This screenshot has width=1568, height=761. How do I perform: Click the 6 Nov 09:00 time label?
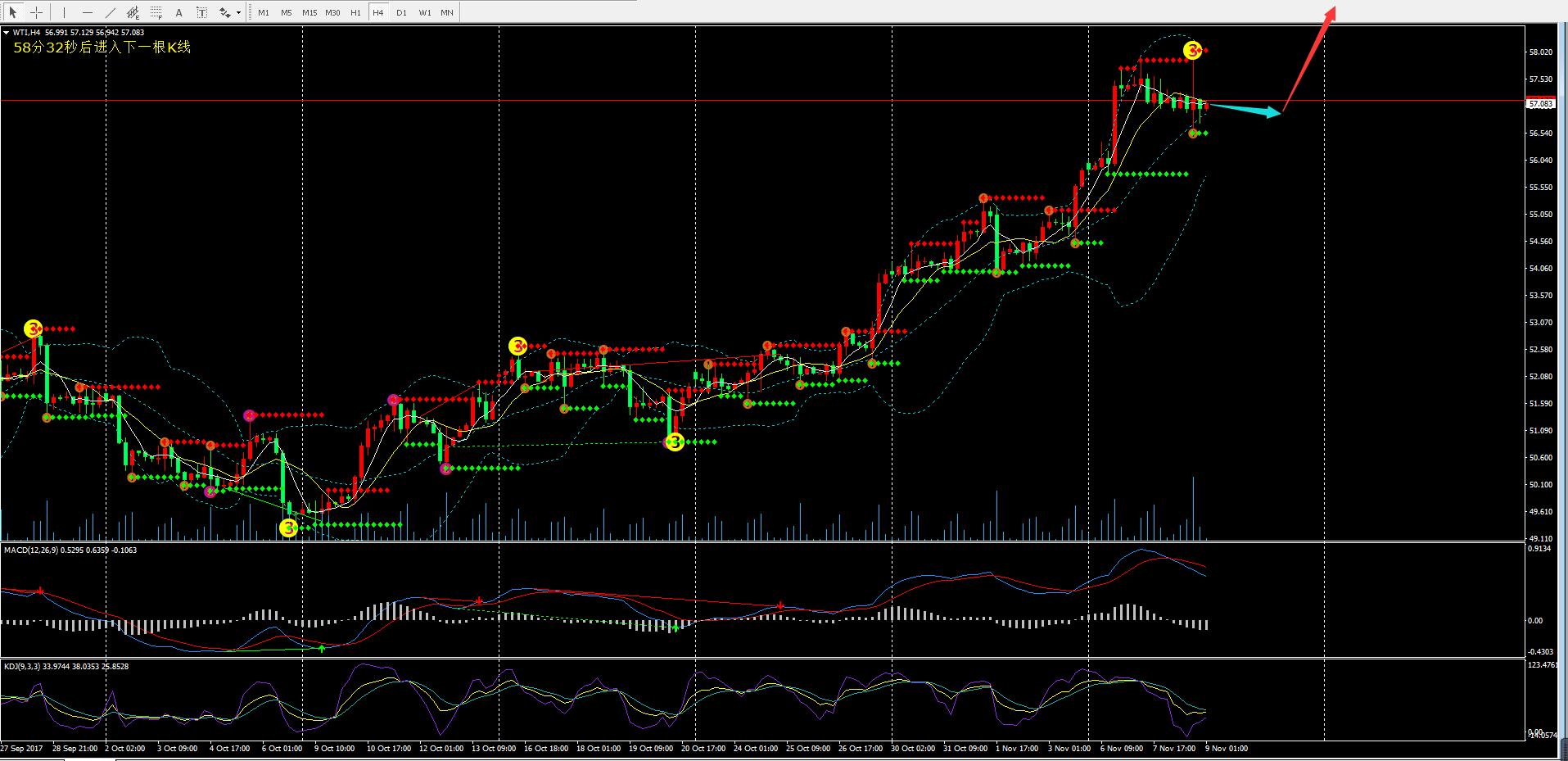(1122, 749)
